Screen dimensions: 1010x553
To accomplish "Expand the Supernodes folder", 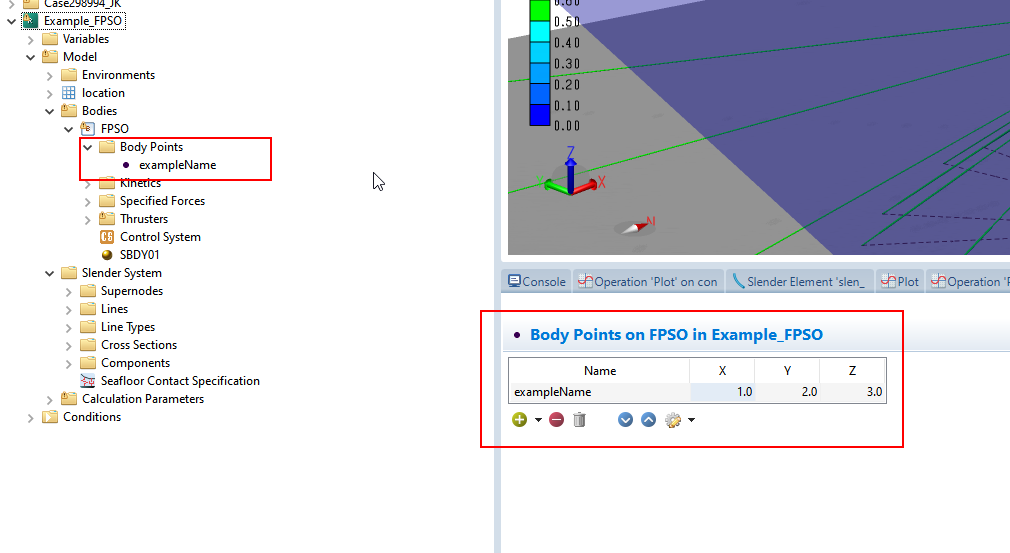I will pos(69,291).
